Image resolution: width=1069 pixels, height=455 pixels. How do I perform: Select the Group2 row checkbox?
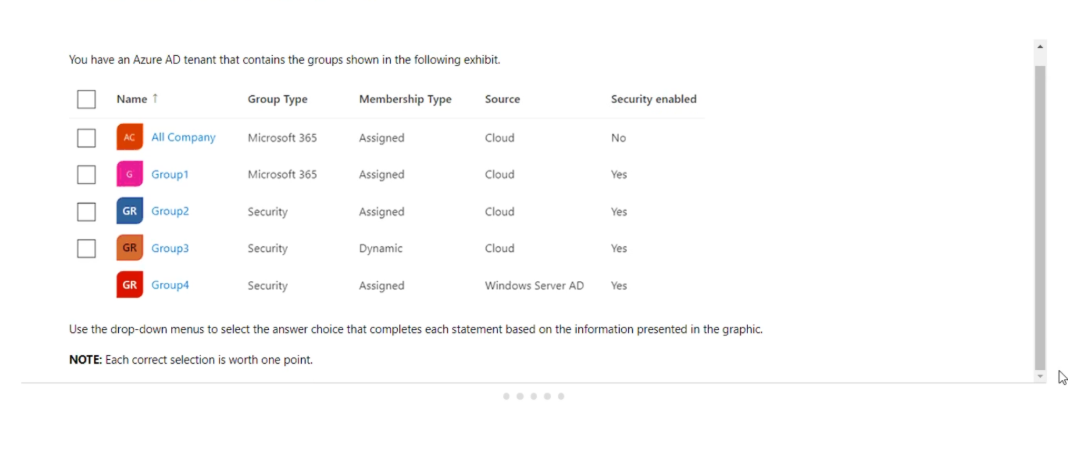tap(86, 211)
